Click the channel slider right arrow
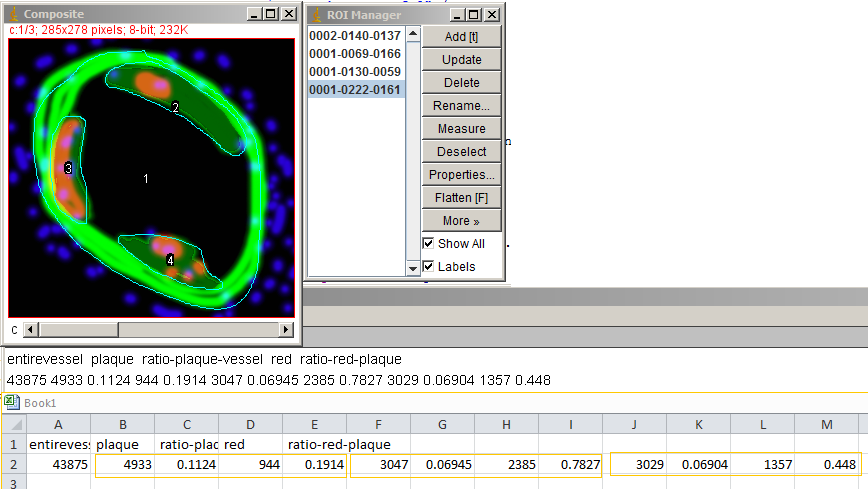Viewport: 868px width, 489px height. (x=288, y=330)
